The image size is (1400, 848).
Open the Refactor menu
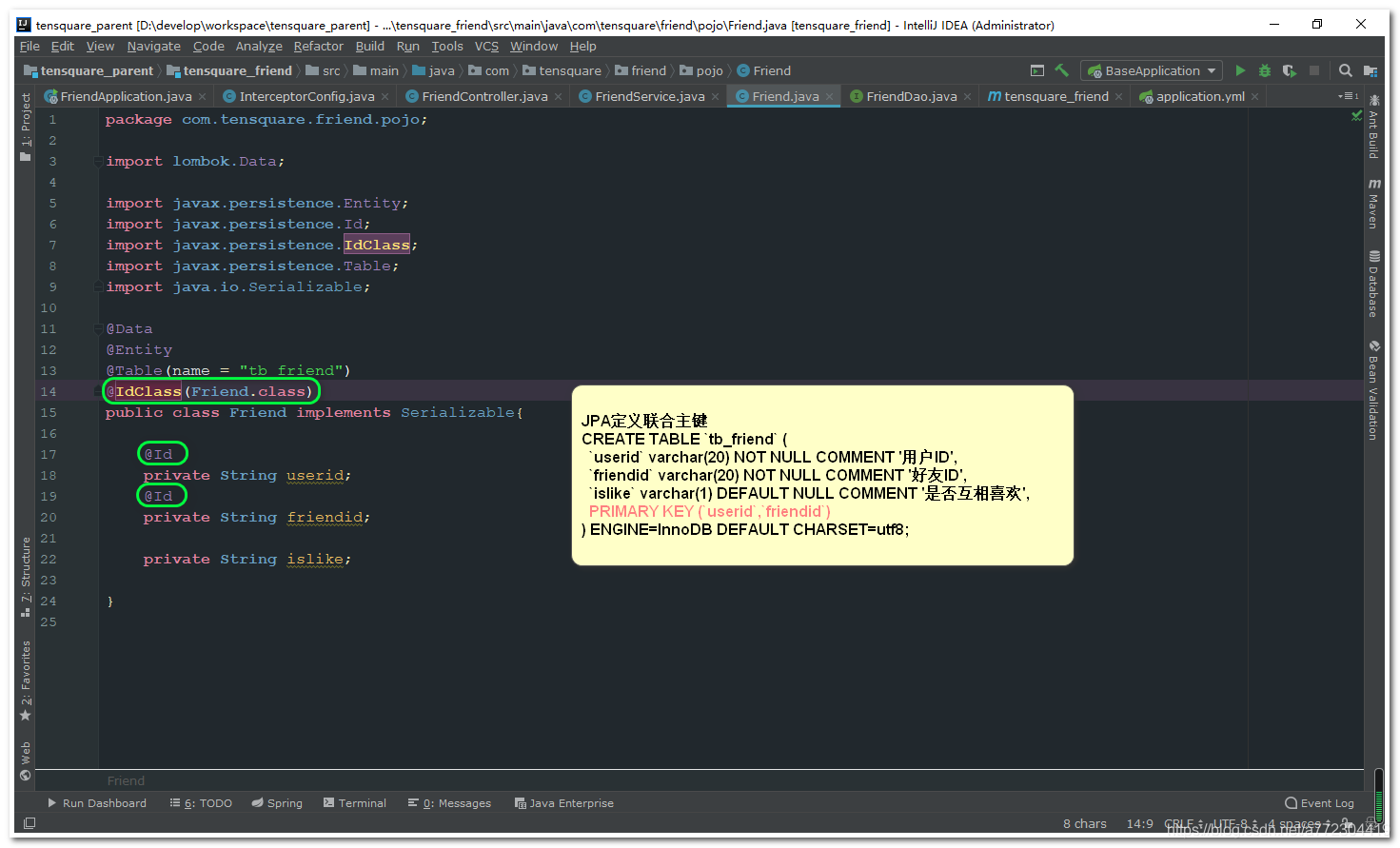pyautogui.click(x=318, y=46)
